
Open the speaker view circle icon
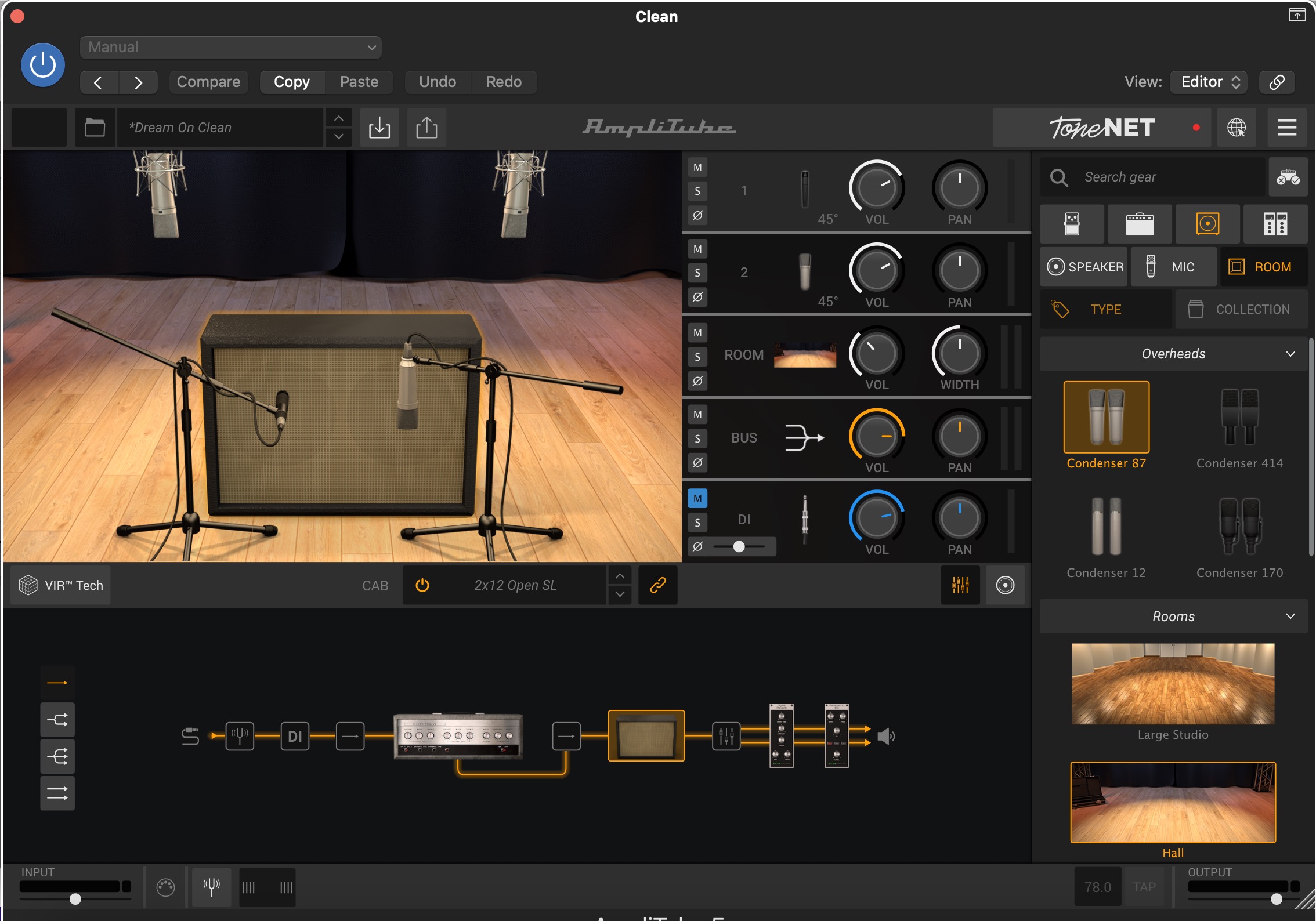(x=1005, y=585)
